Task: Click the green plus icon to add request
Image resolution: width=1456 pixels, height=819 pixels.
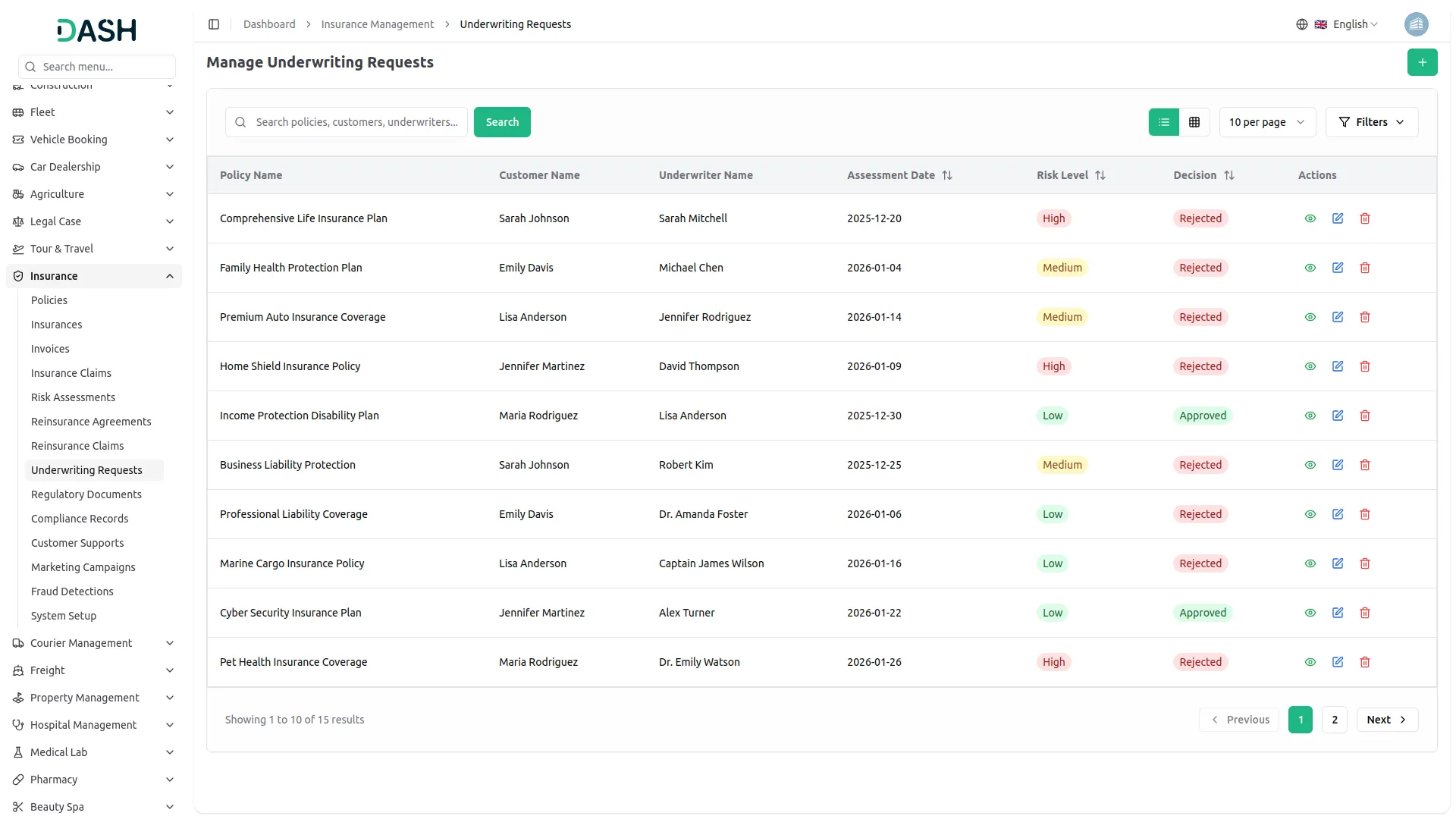Action: click(x=1422, y=62)
